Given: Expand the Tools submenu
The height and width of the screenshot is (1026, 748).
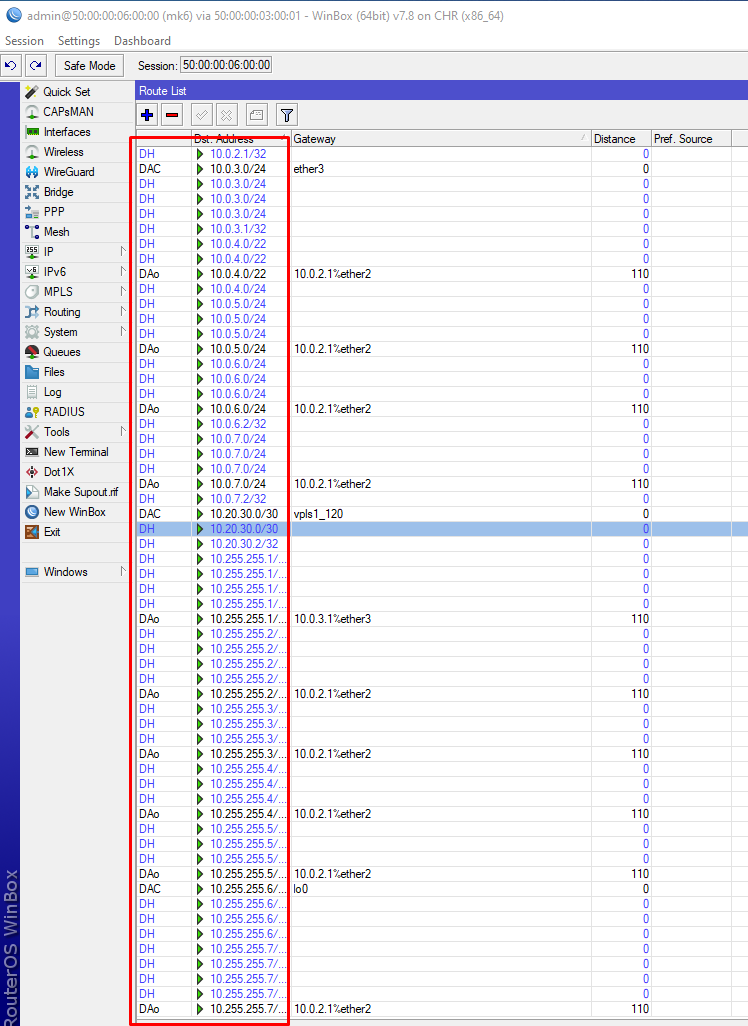Looking at the screenshot, I should pyautogui.click(x=75, y=432).
